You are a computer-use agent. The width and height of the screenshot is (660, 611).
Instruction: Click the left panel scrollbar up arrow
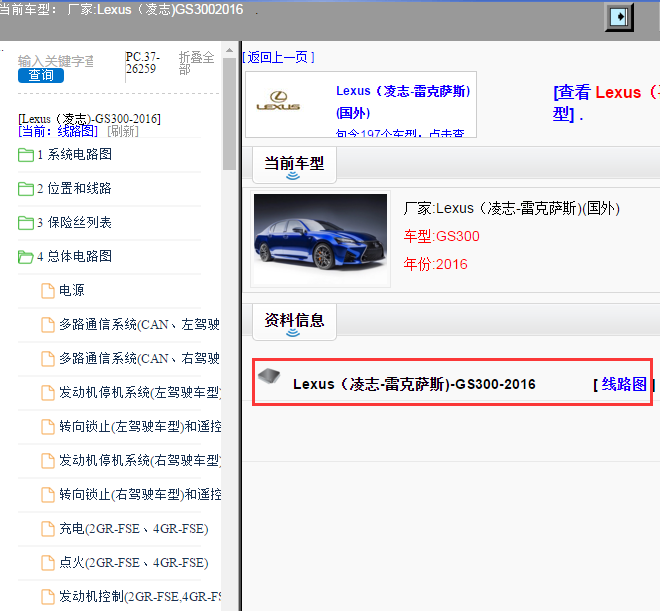pos(229,50)
